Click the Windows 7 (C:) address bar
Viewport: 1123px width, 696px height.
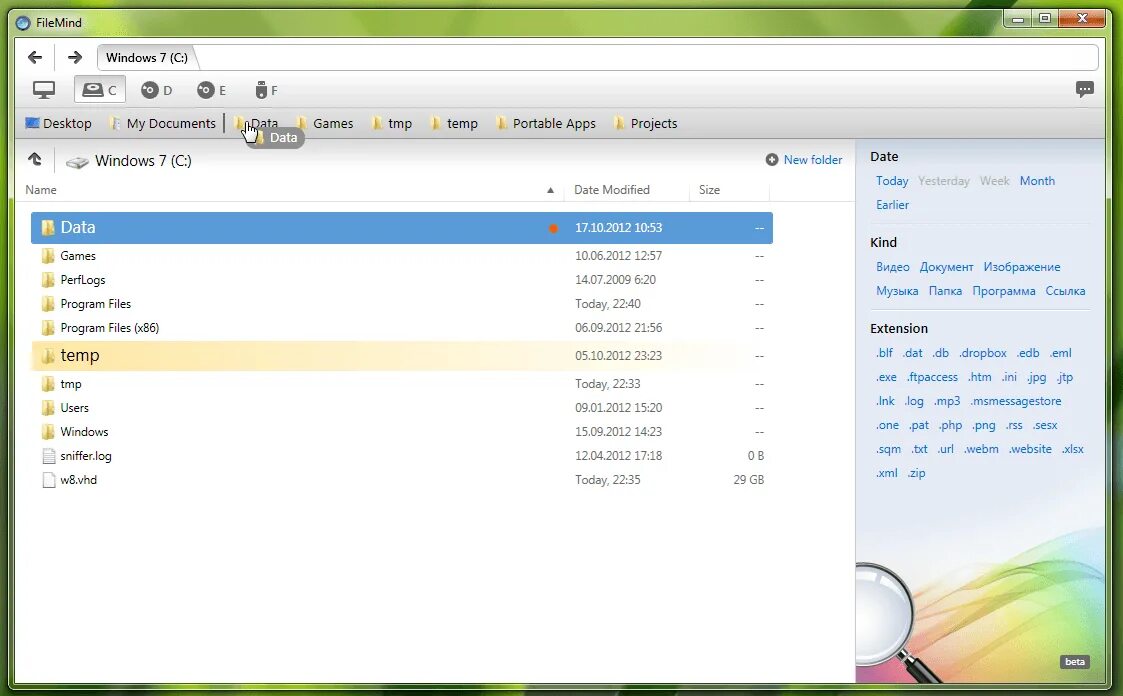[x=597, y=57]
